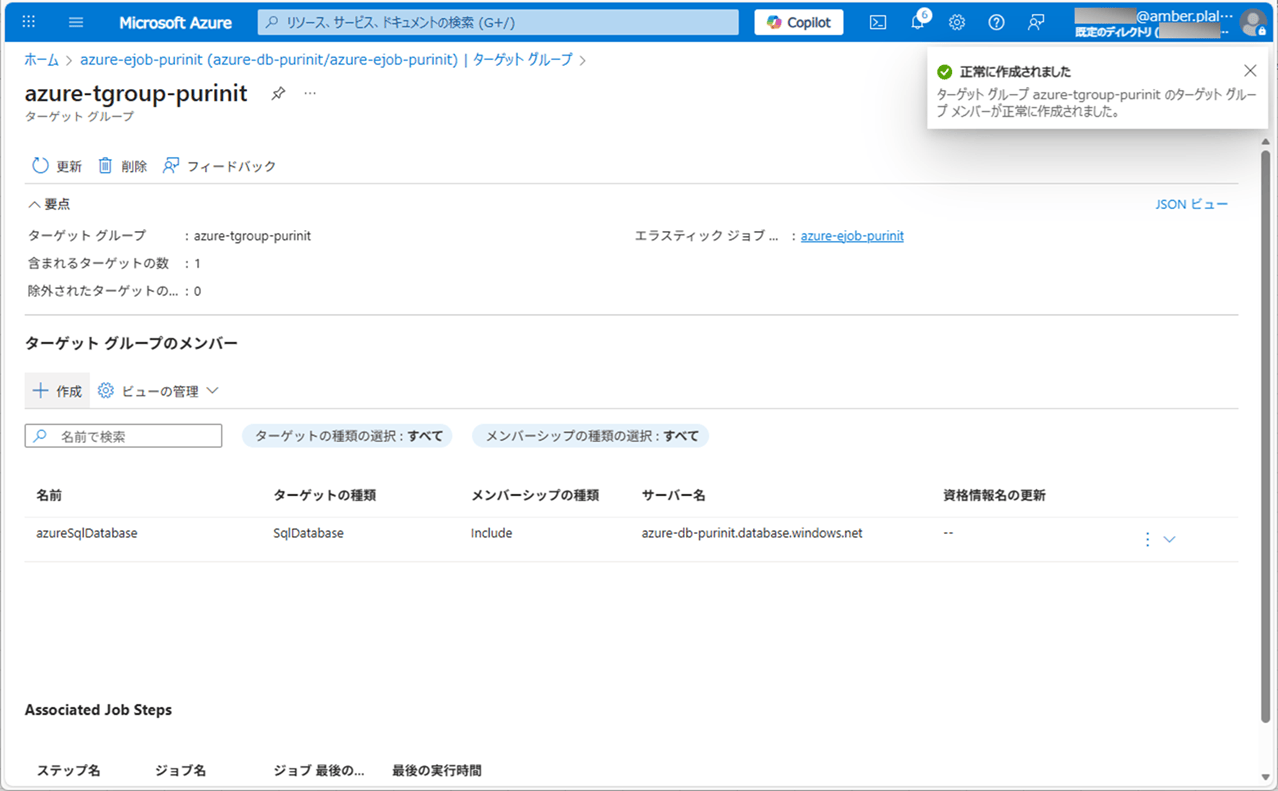Open the Azure portal hamburger menu
The image size is (1278, 791).
click(77, 22)
